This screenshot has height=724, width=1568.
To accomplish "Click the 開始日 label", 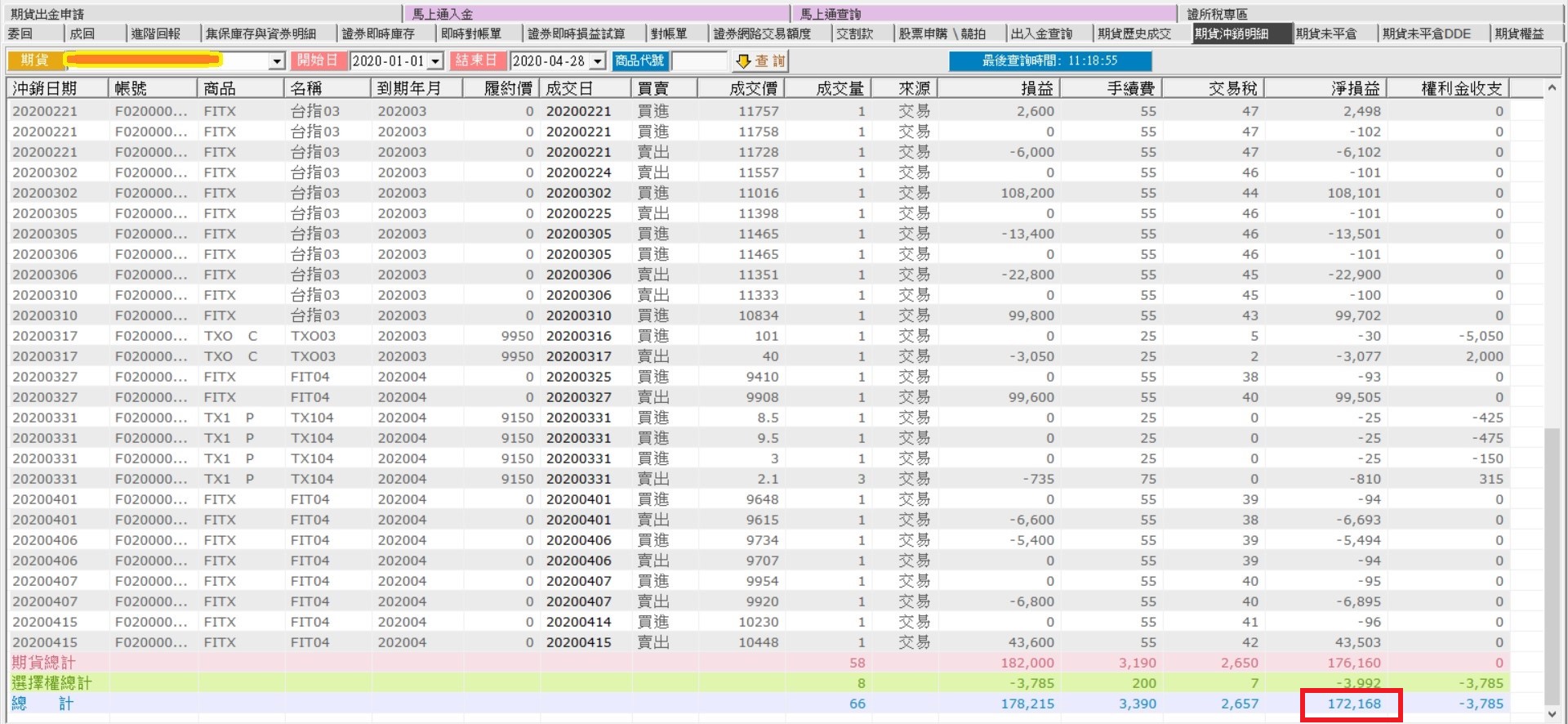I will (318, 60).
